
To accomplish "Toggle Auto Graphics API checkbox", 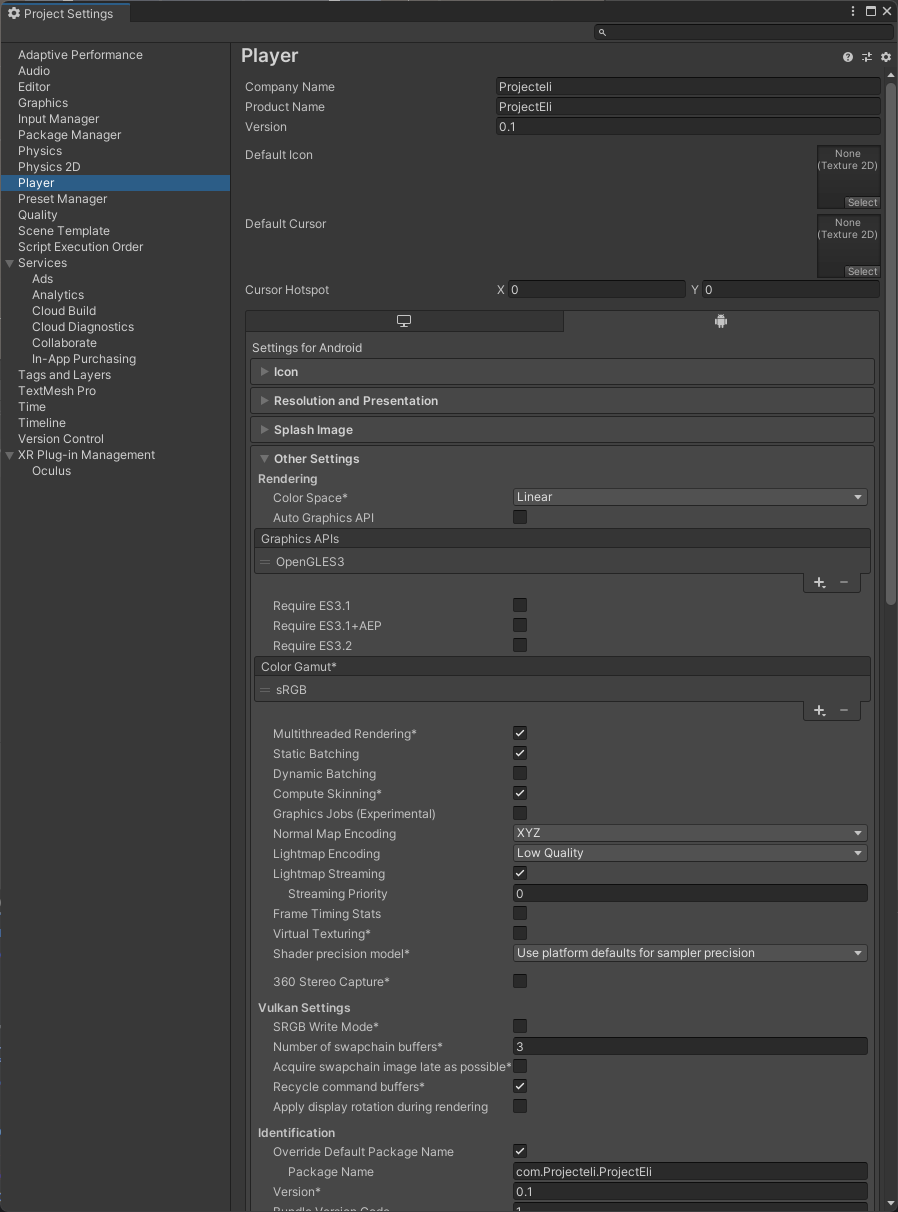I will coord(520,517).
